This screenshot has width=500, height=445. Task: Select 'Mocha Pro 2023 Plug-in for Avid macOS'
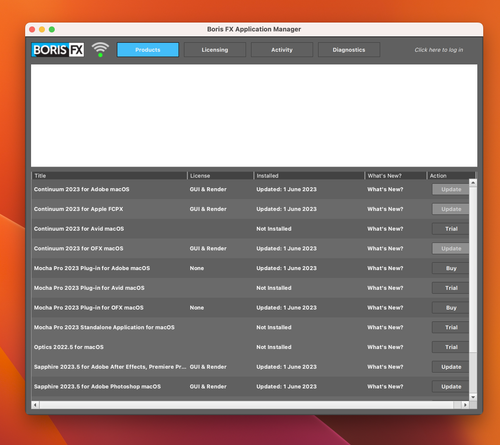[x=250, y=288]
